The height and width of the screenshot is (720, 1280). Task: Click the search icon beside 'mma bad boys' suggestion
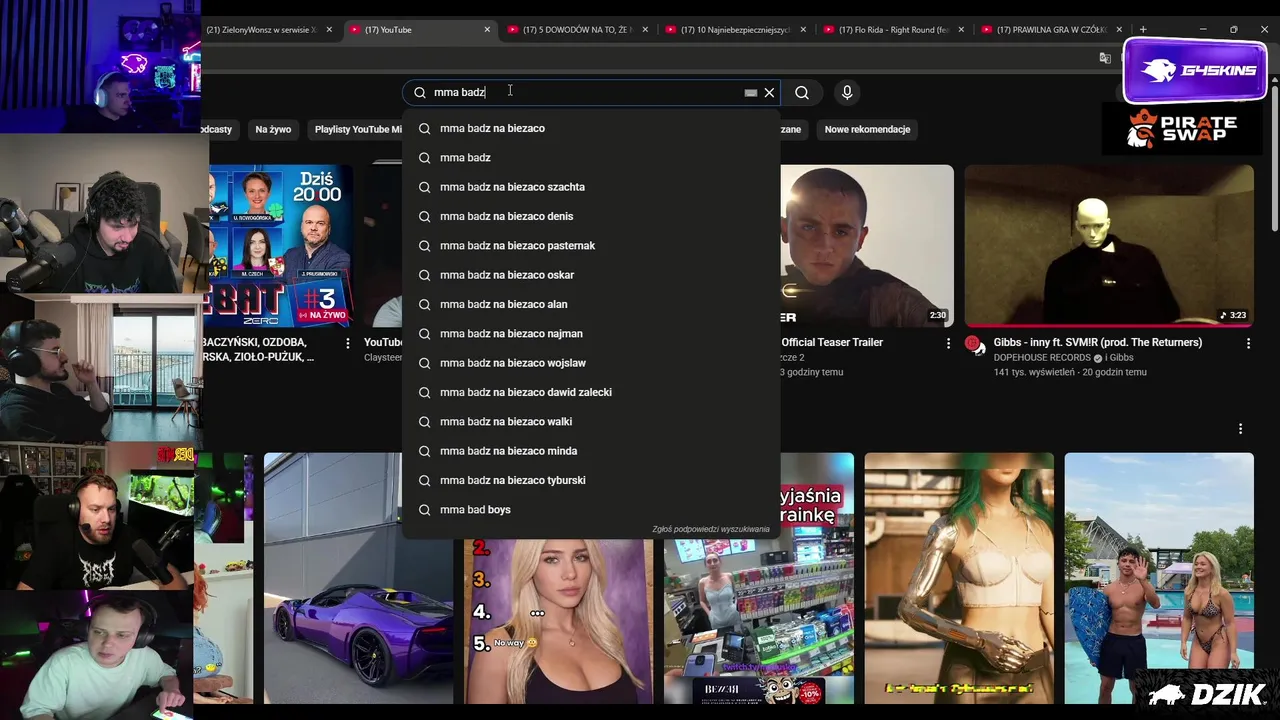(x=424, y=510)
